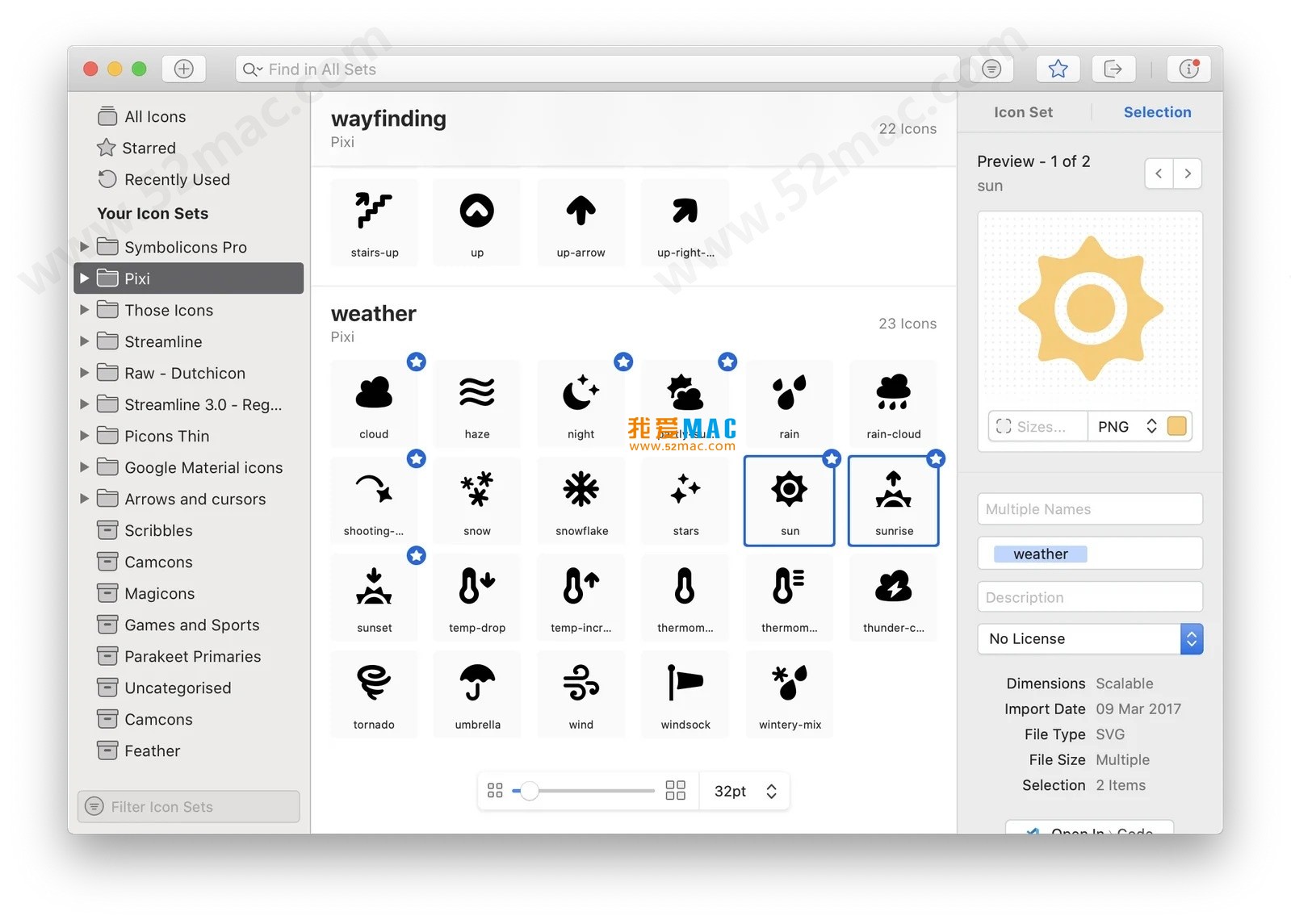The height and width of the screenshot is (924, 1291).
Task: Pick the up-right arrow icon
Action: (x=685, y=222)
